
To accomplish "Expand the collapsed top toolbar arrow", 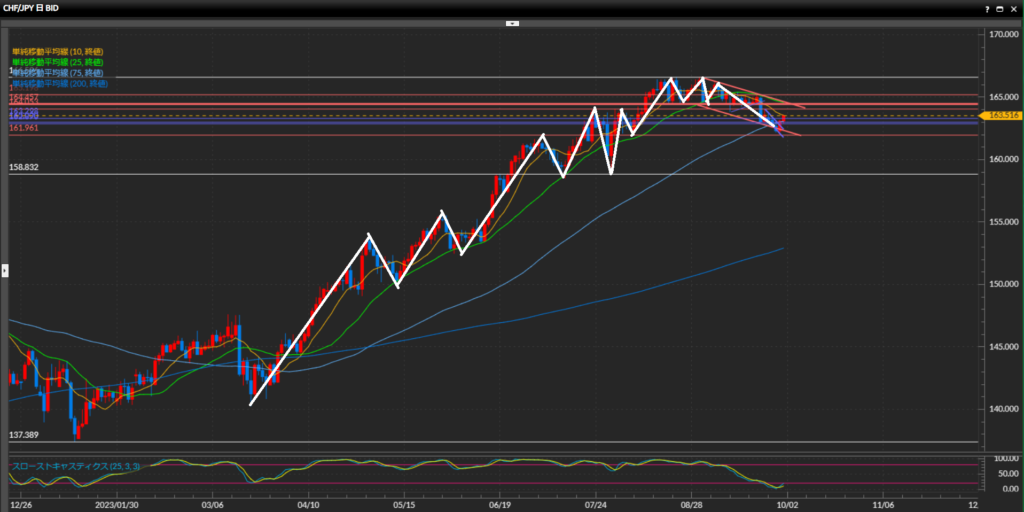I will tap(512, 22).
